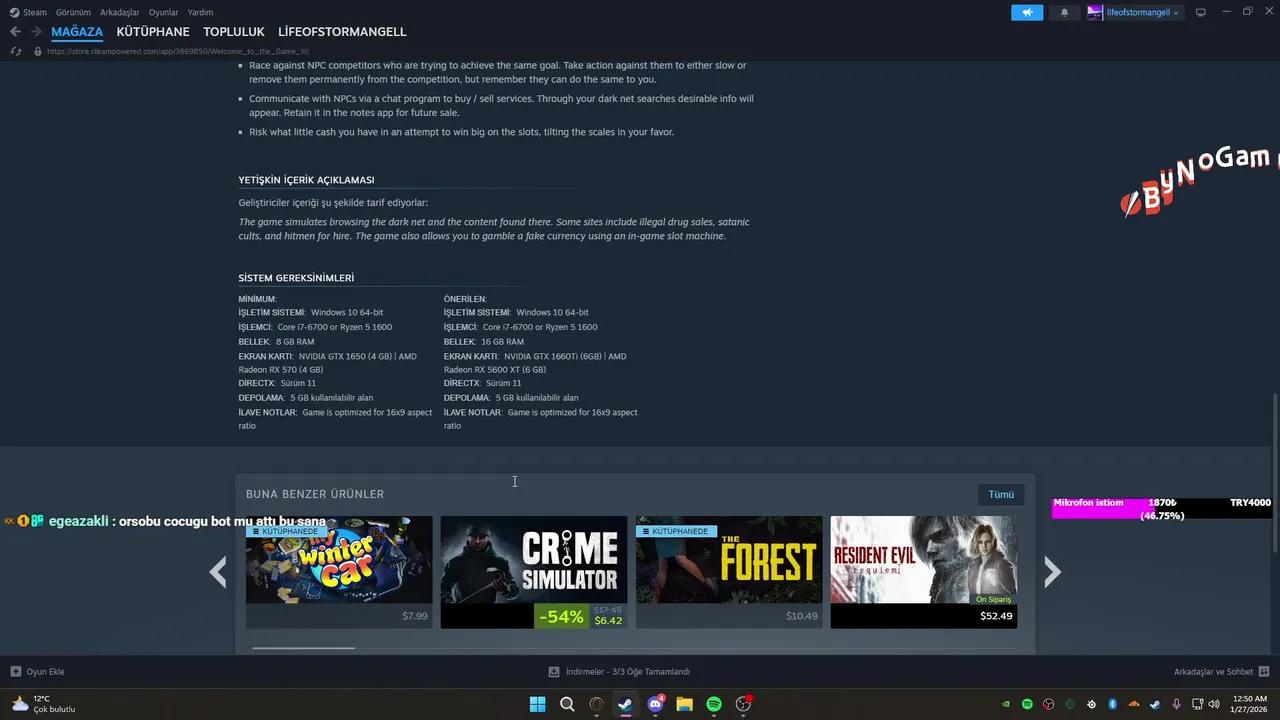
Task: Click the page vertical scrollbar thumb
Action: tap(1275, 473)
